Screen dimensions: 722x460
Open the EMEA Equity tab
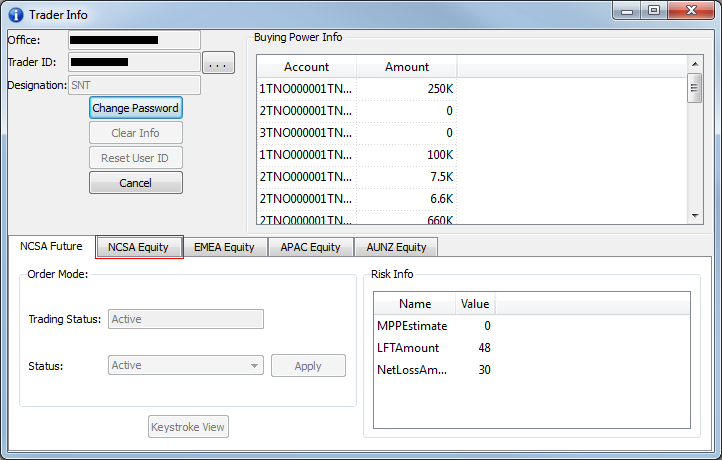tap(224, 247)
